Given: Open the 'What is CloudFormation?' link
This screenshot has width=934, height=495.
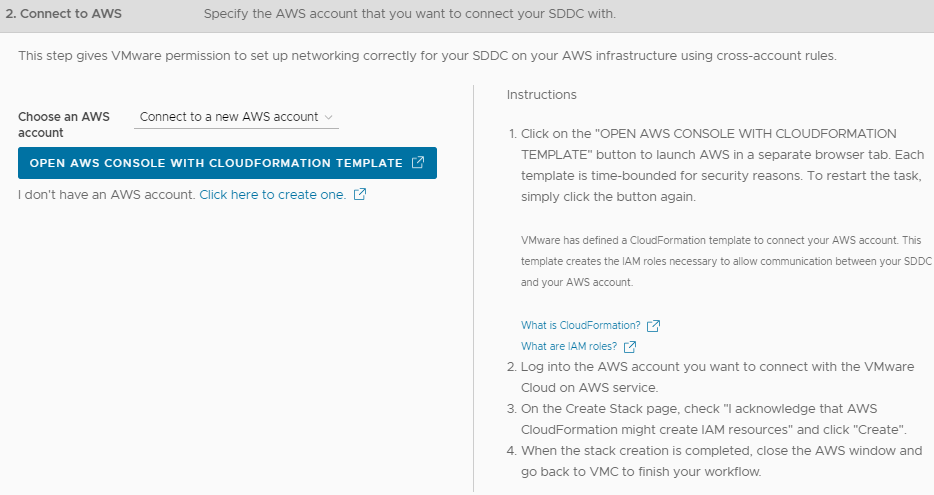Looking at the screenshot, I should click(x=581, y=325).
